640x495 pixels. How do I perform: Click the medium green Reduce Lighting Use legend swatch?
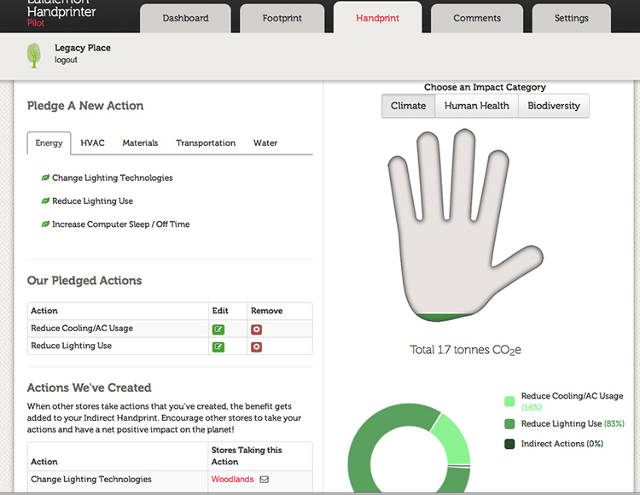tap(509, 424)
